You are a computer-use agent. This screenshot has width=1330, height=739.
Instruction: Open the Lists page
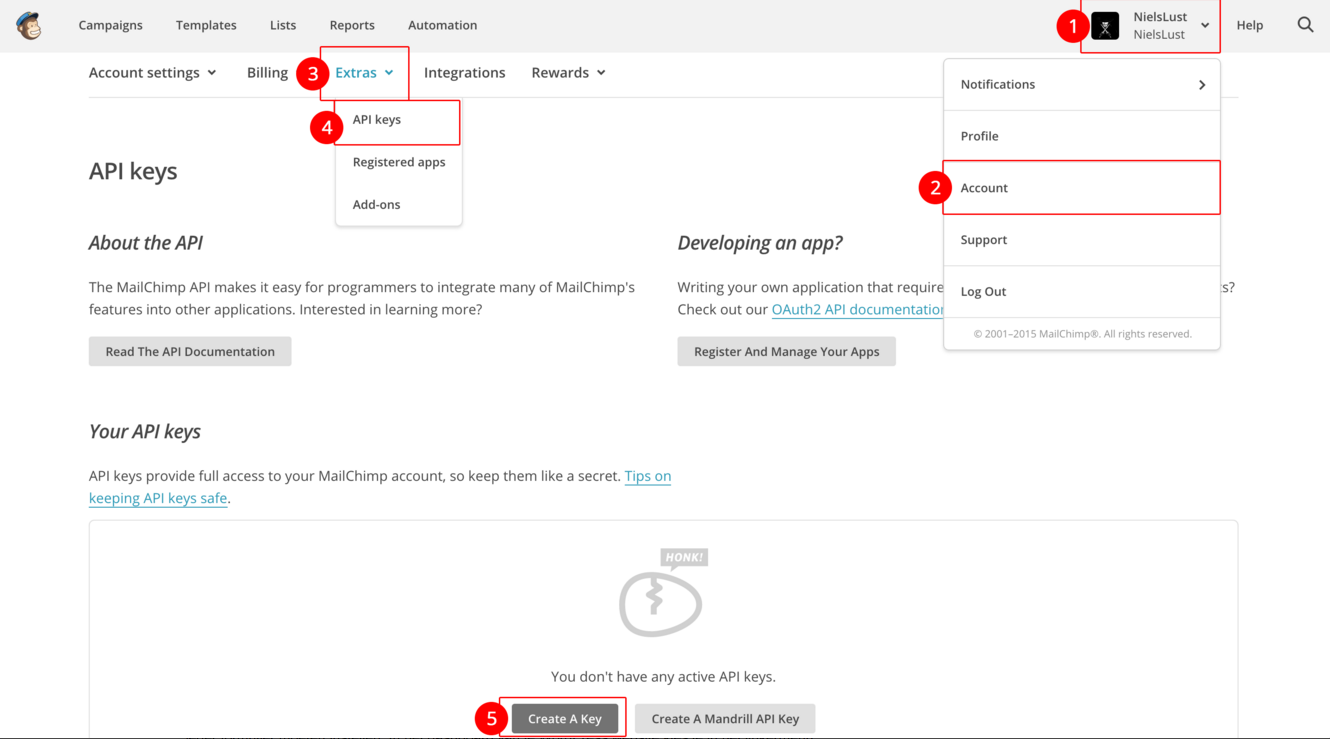click(283, 25)
